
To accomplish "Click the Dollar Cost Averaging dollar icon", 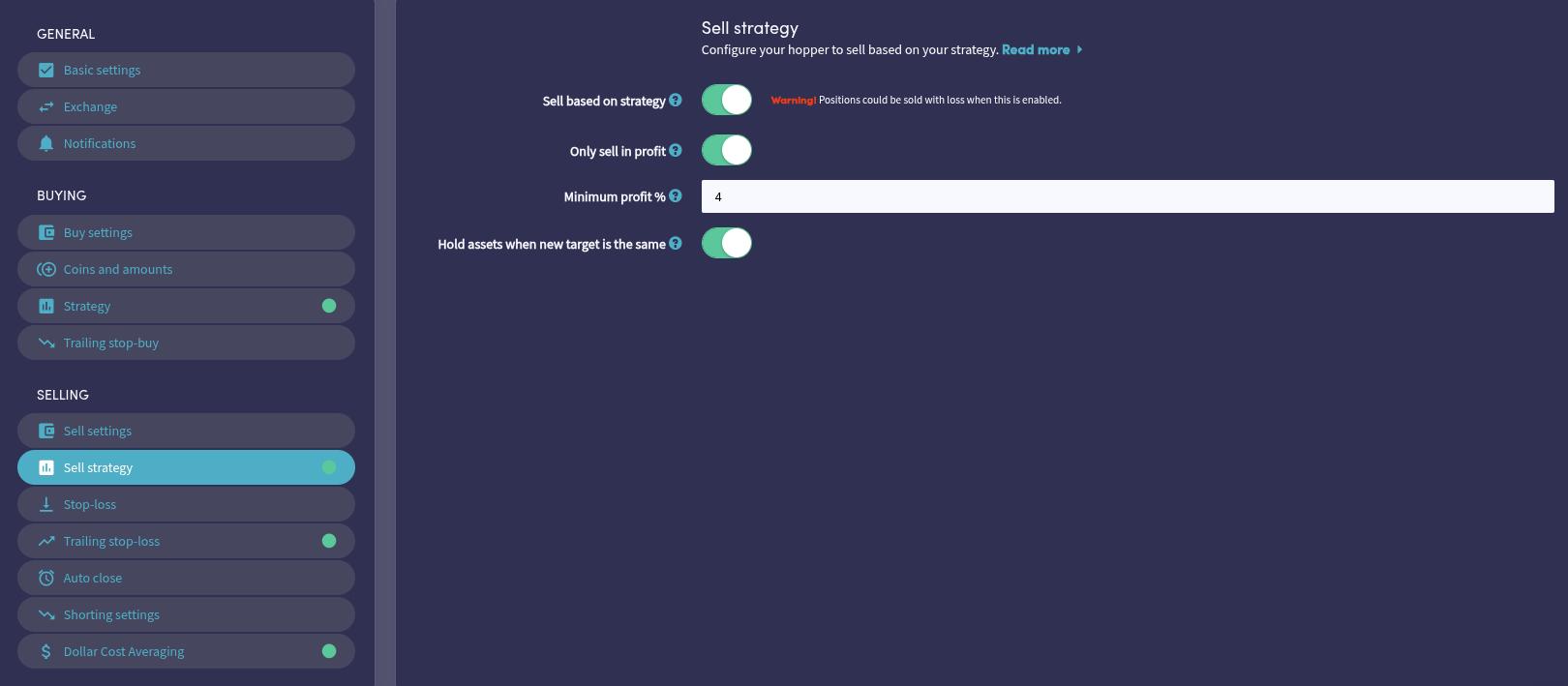I will (46, 652).
